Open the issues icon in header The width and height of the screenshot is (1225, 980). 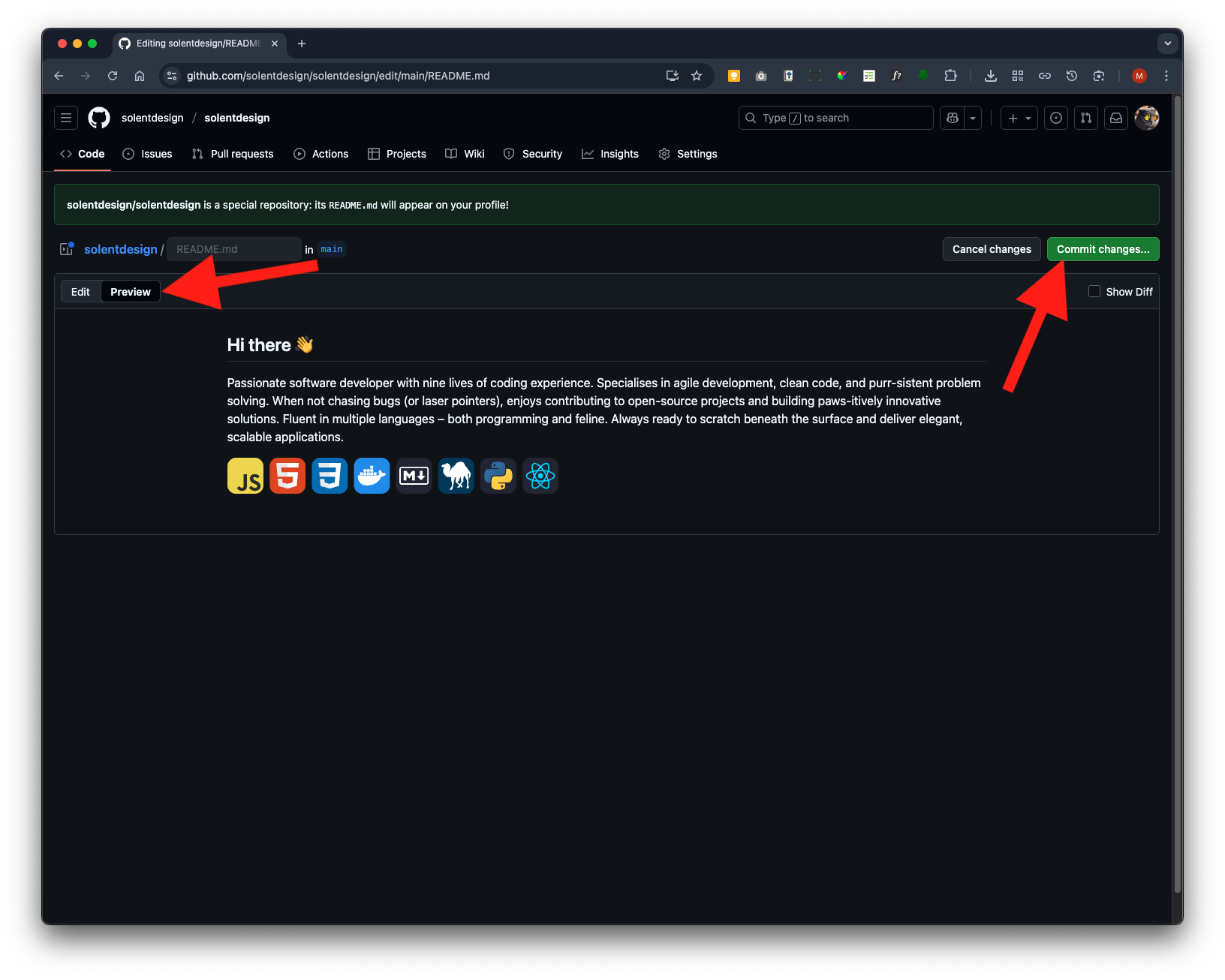pyautogui.click(x=1056, y=118)
